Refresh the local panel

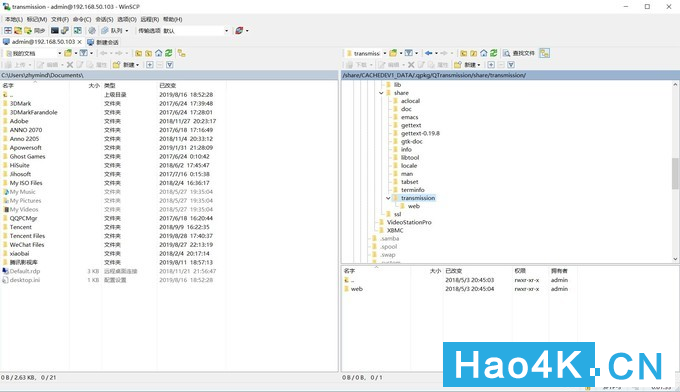168,53
